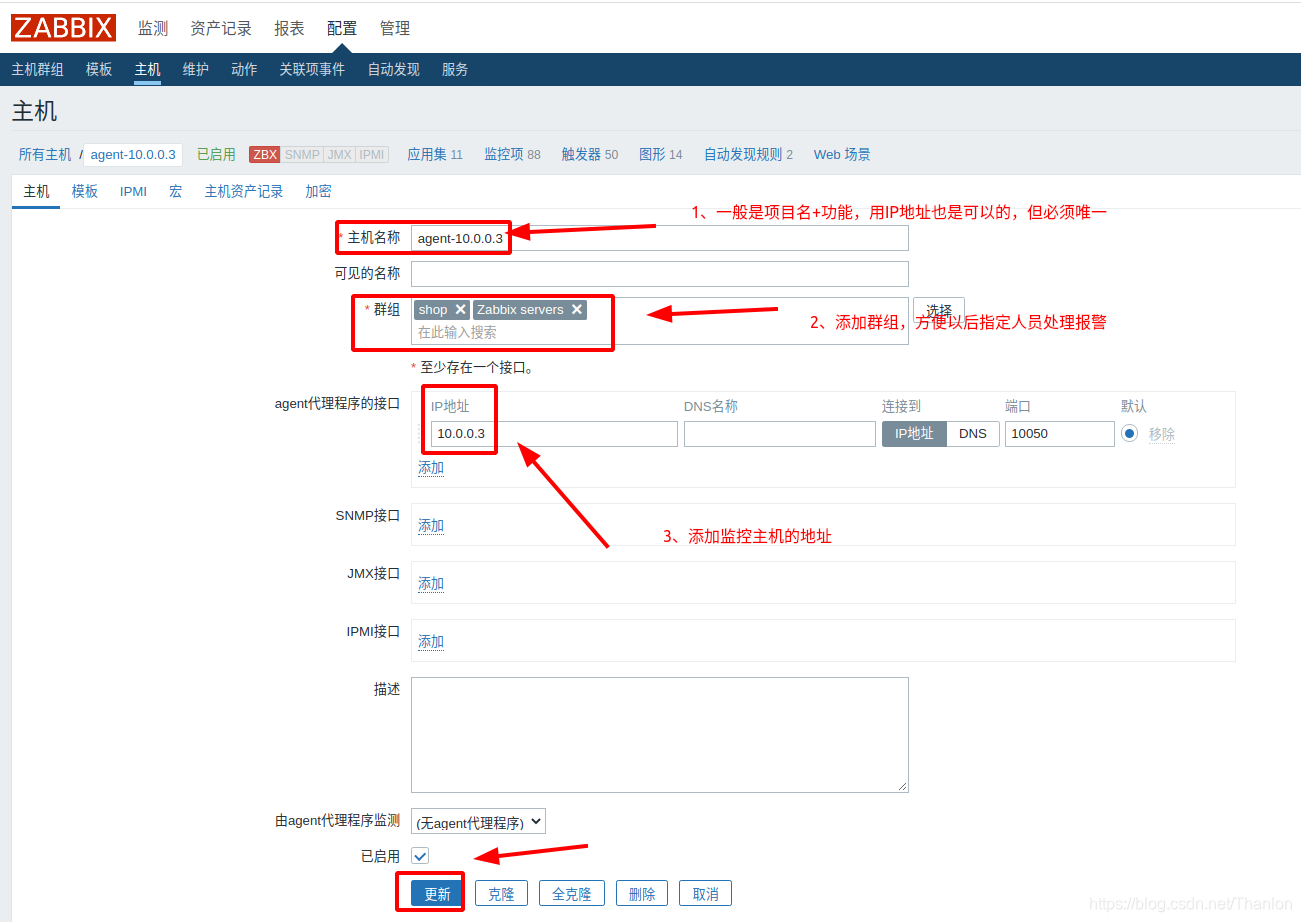
Task: Go to 服务 submenu
Action: point(455,69)
